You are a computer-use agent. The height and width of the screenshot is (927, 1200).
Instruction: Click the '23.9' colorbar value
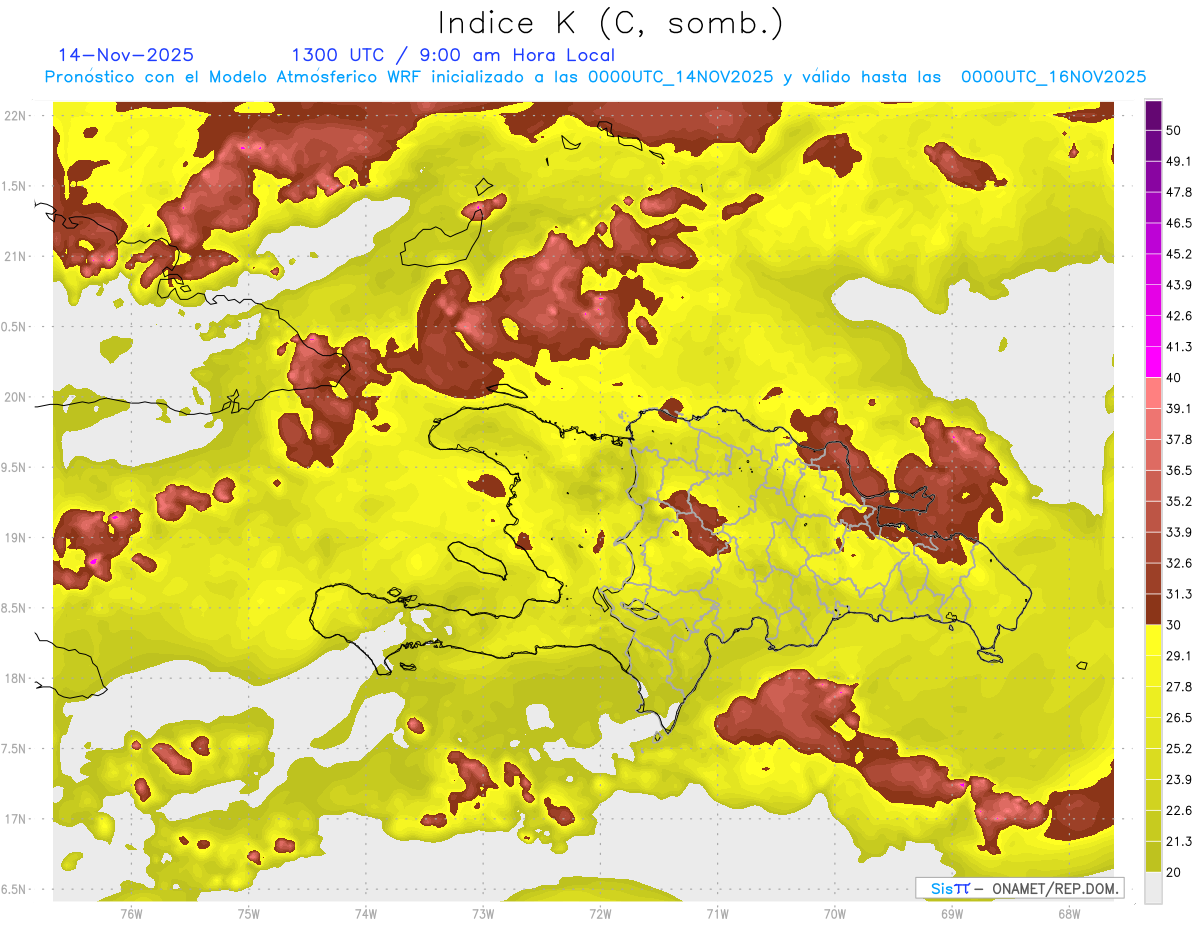(1178, 779)
